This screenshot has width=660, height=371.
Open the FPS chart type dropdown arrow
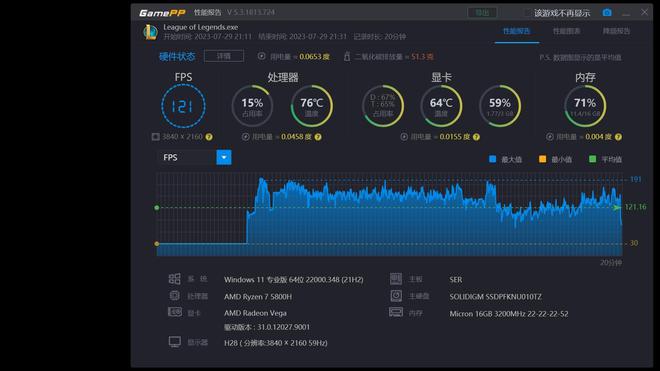click(224, 157)
